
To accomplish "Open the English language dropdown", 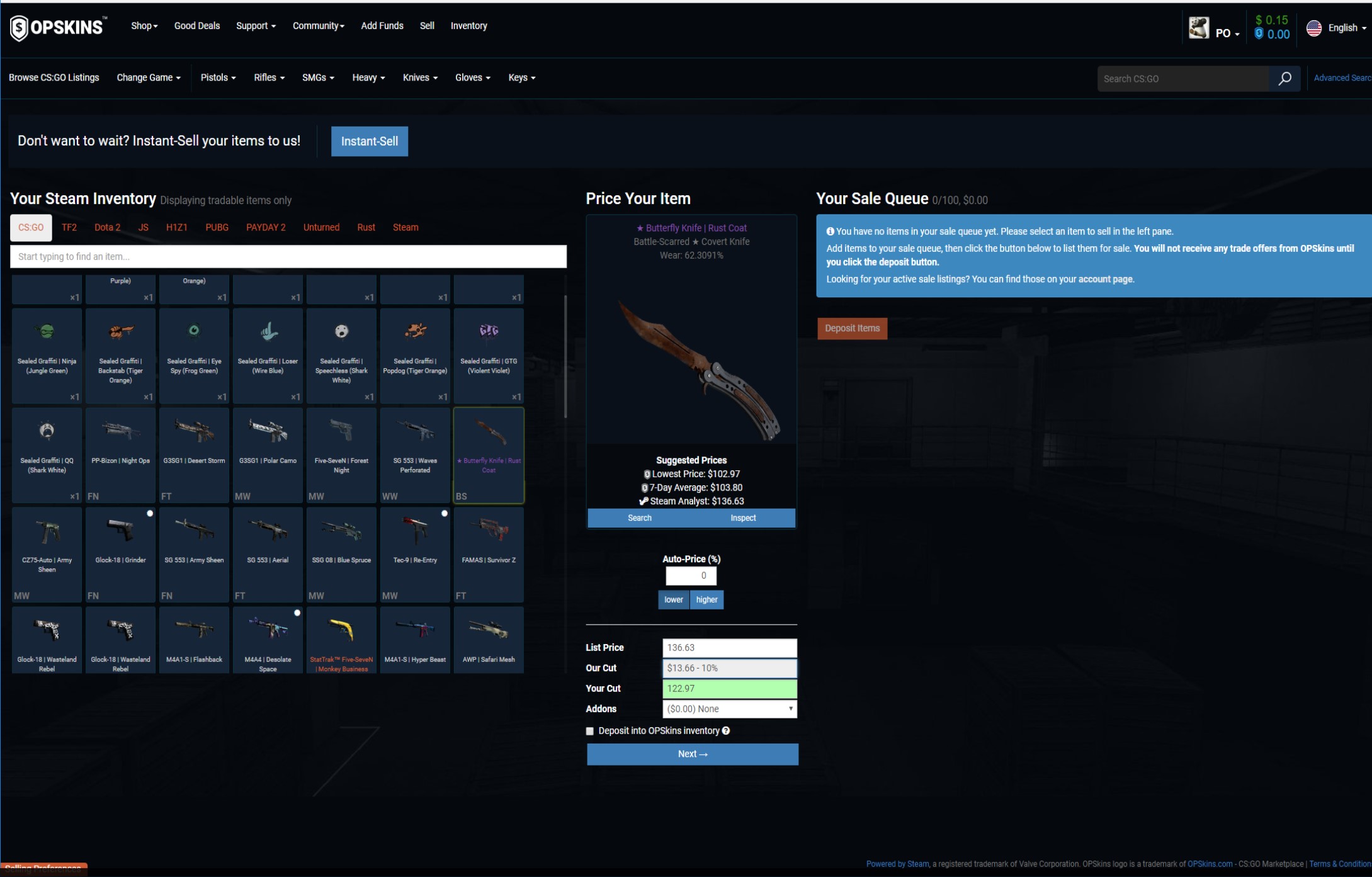I will [1346, 28].
